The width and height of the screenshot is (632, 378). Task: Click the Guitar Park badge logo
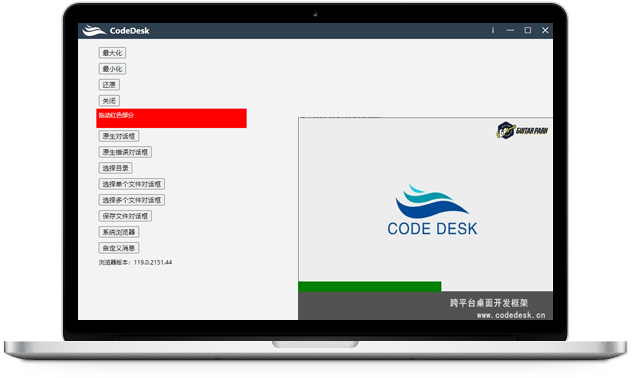[522, 130]
